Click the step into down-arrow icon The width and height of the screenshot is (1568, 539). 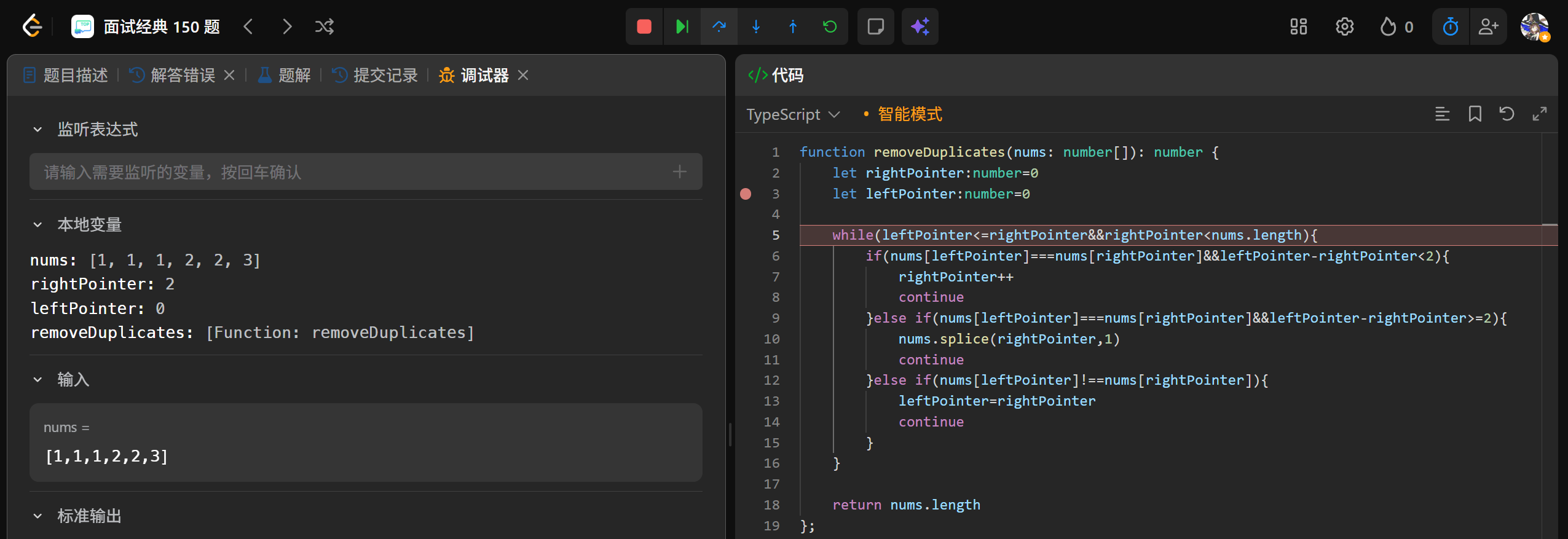756,26
